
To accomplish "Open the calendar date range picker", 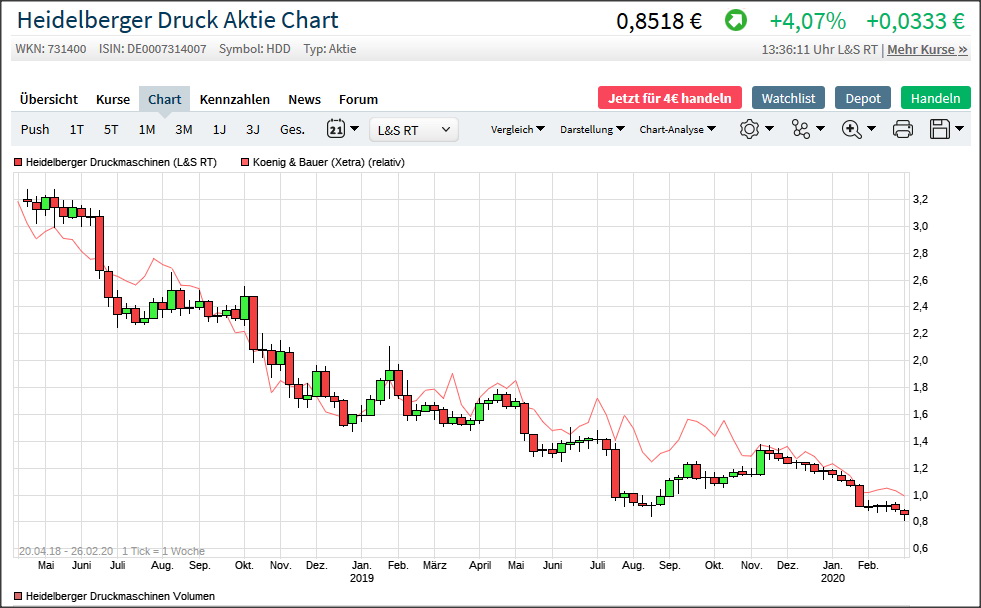I will pos(335,129).
